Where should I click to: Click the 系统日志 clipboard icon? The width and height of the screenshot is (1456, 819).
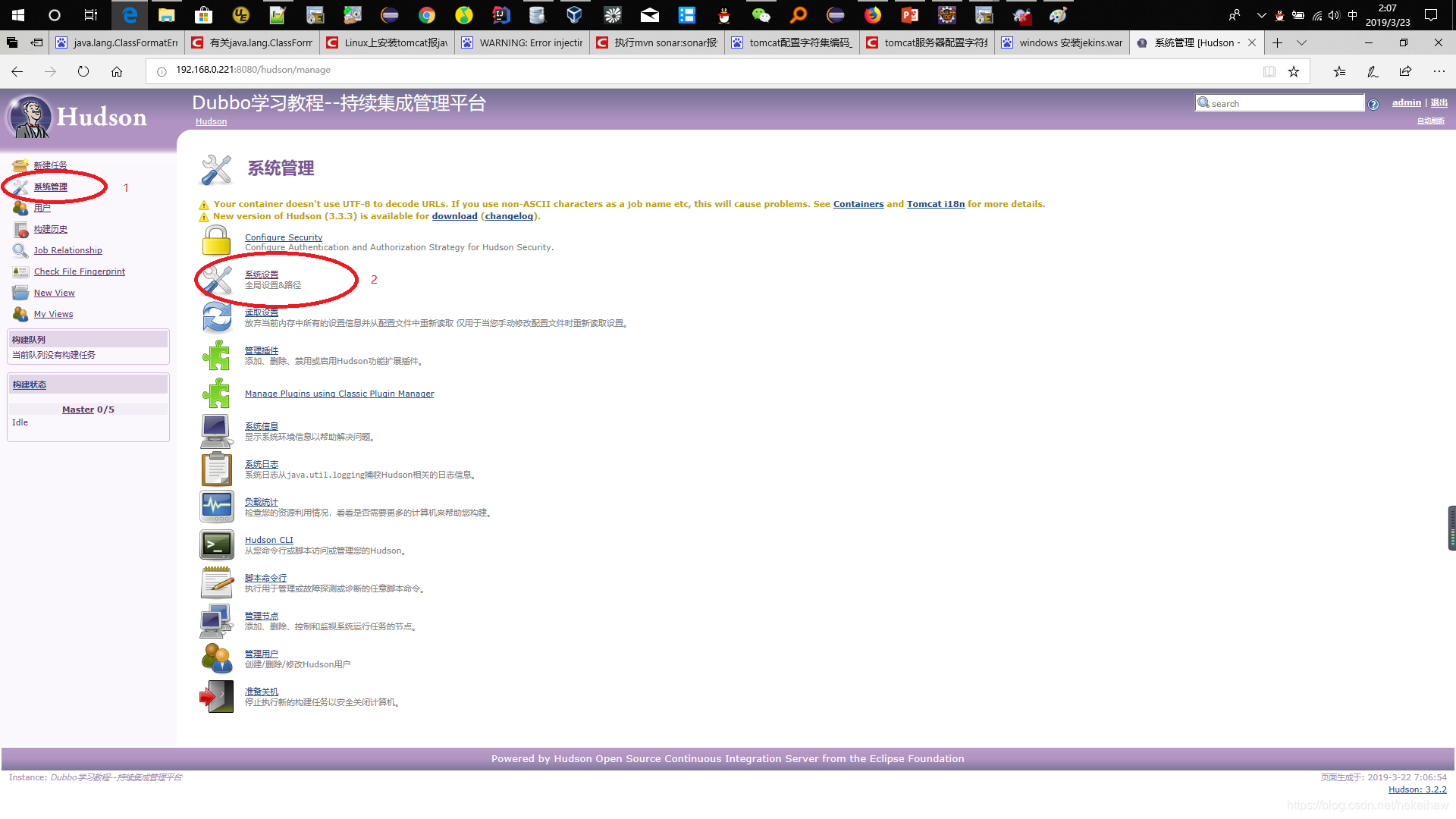216,469
